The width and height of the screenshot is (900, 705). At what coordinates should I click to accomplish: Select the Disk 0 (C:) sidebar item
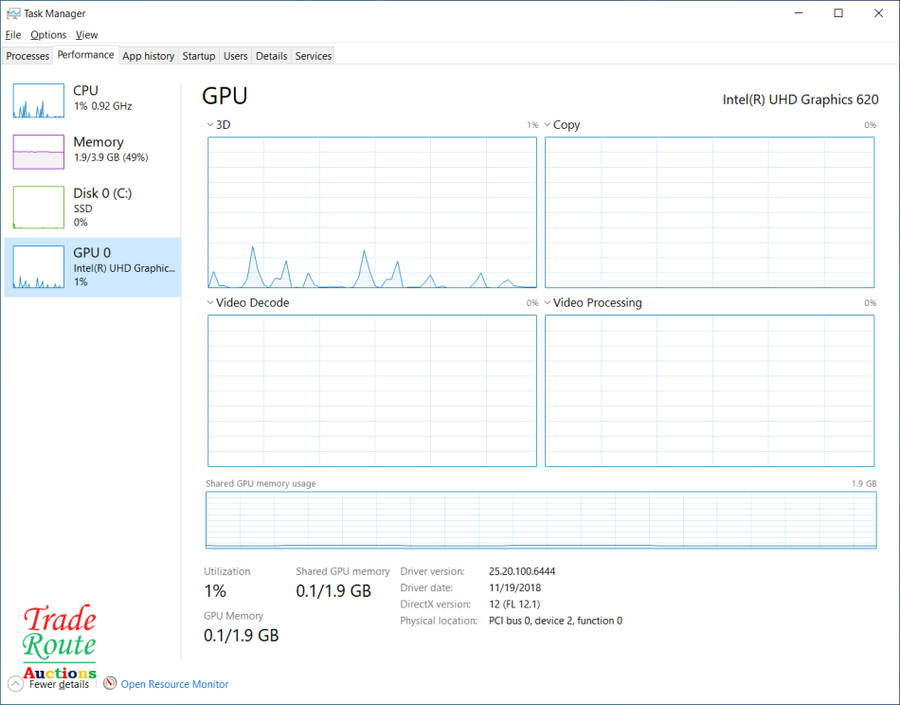(93, 207)
